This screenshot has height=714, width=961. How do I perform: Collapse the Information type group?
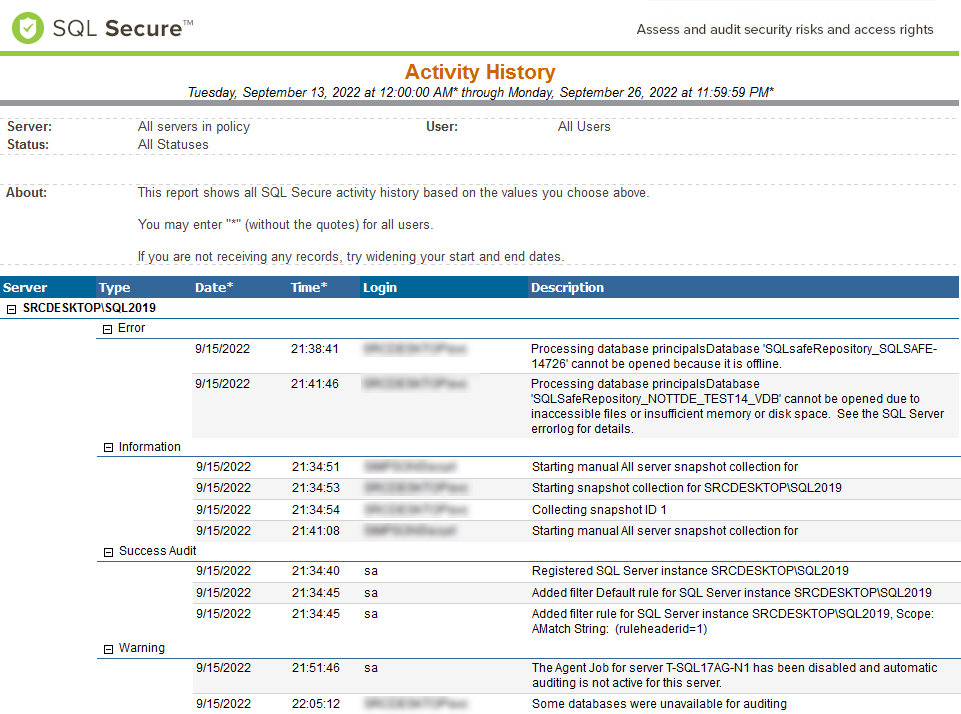(108, 447)
